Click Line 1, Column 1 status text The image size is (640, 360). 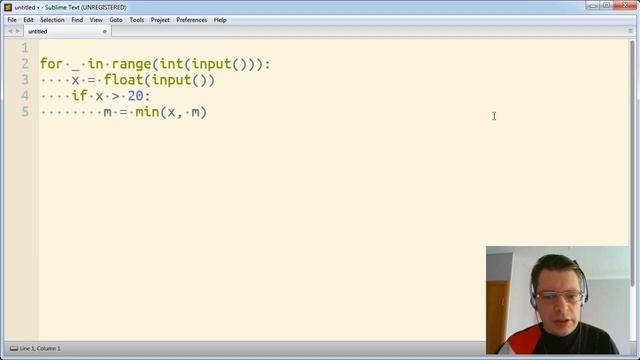(40, 349)
